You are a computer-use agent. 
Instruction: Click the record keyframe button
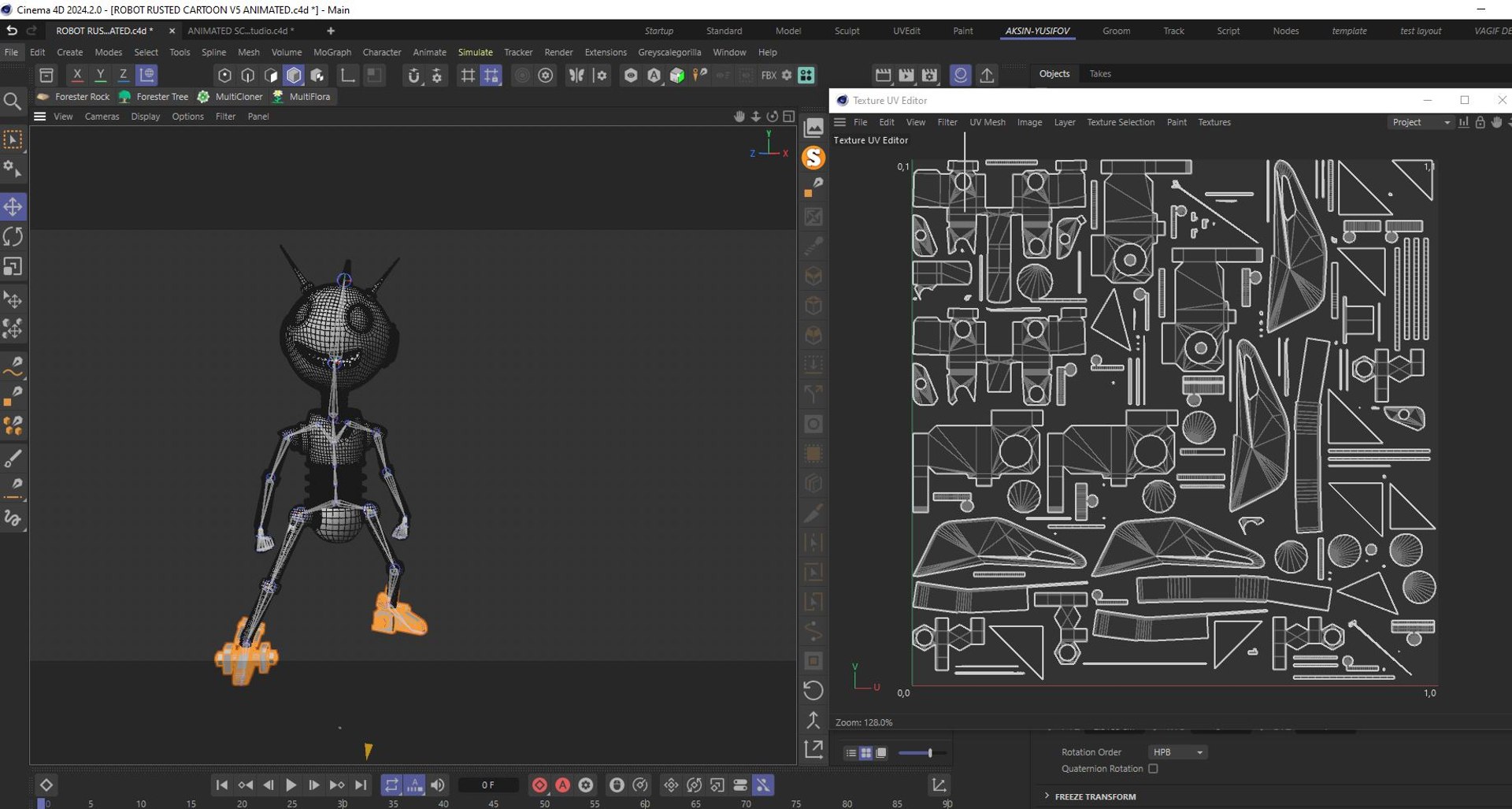[539, 785]
